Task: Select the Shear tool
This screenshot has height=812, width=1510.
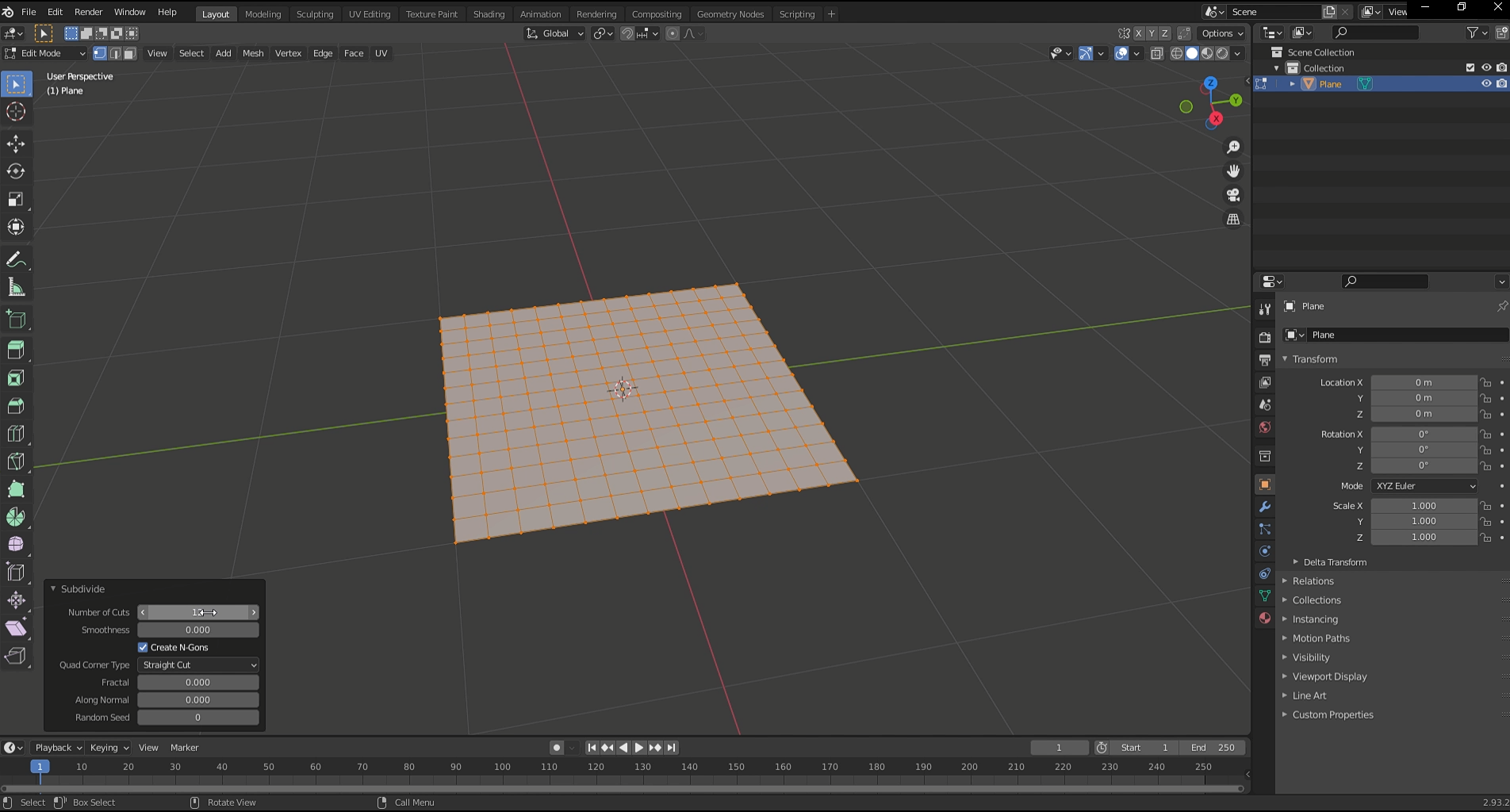Action: click(x=16, y=628)
